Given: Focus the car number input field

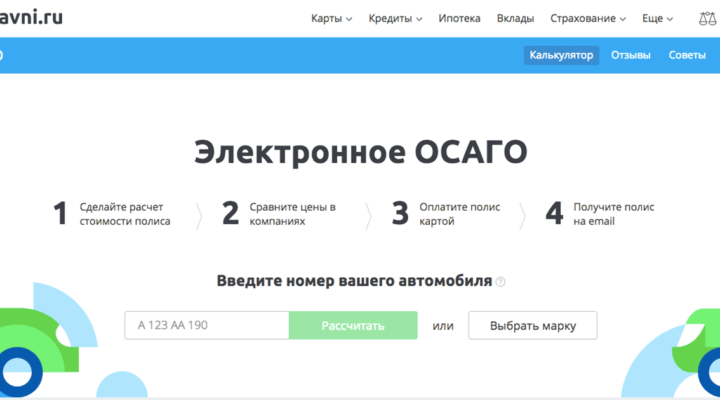Looking at the screenshot, I should [206, 325].
